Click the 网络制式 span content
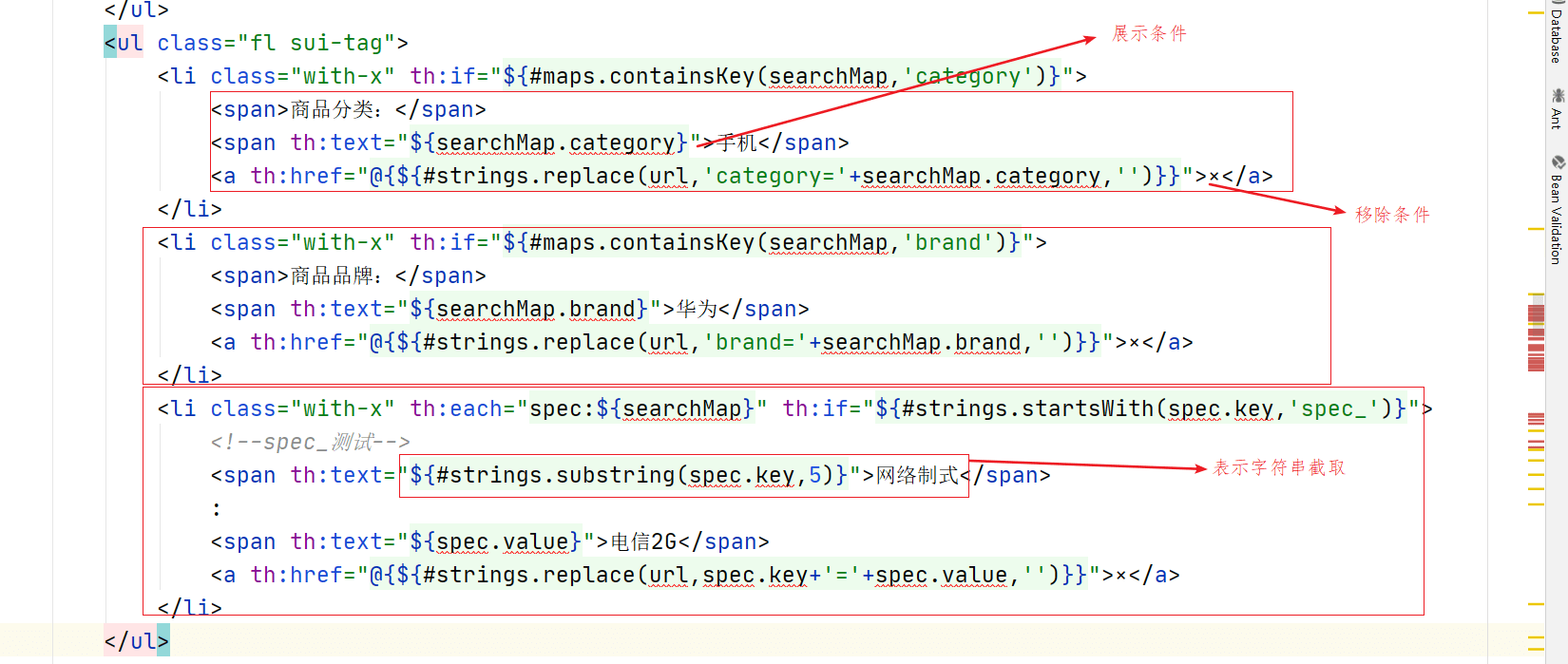Screen dimensions: 1568x664 click(917, 475)
